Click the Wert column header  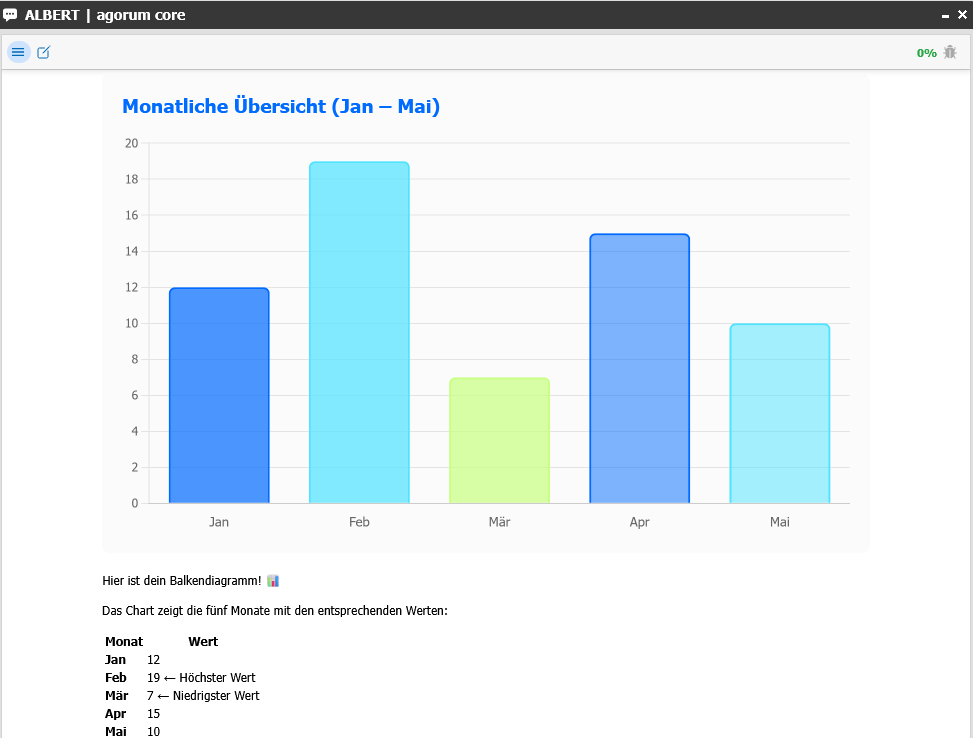click(x=203, y=642)
